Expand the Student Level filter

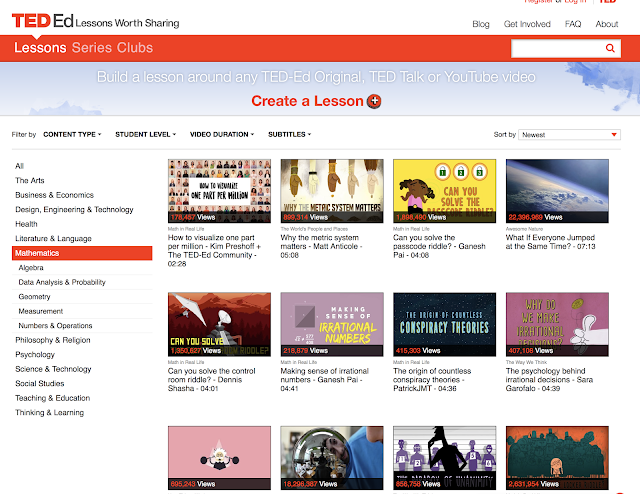coord(146,134)
